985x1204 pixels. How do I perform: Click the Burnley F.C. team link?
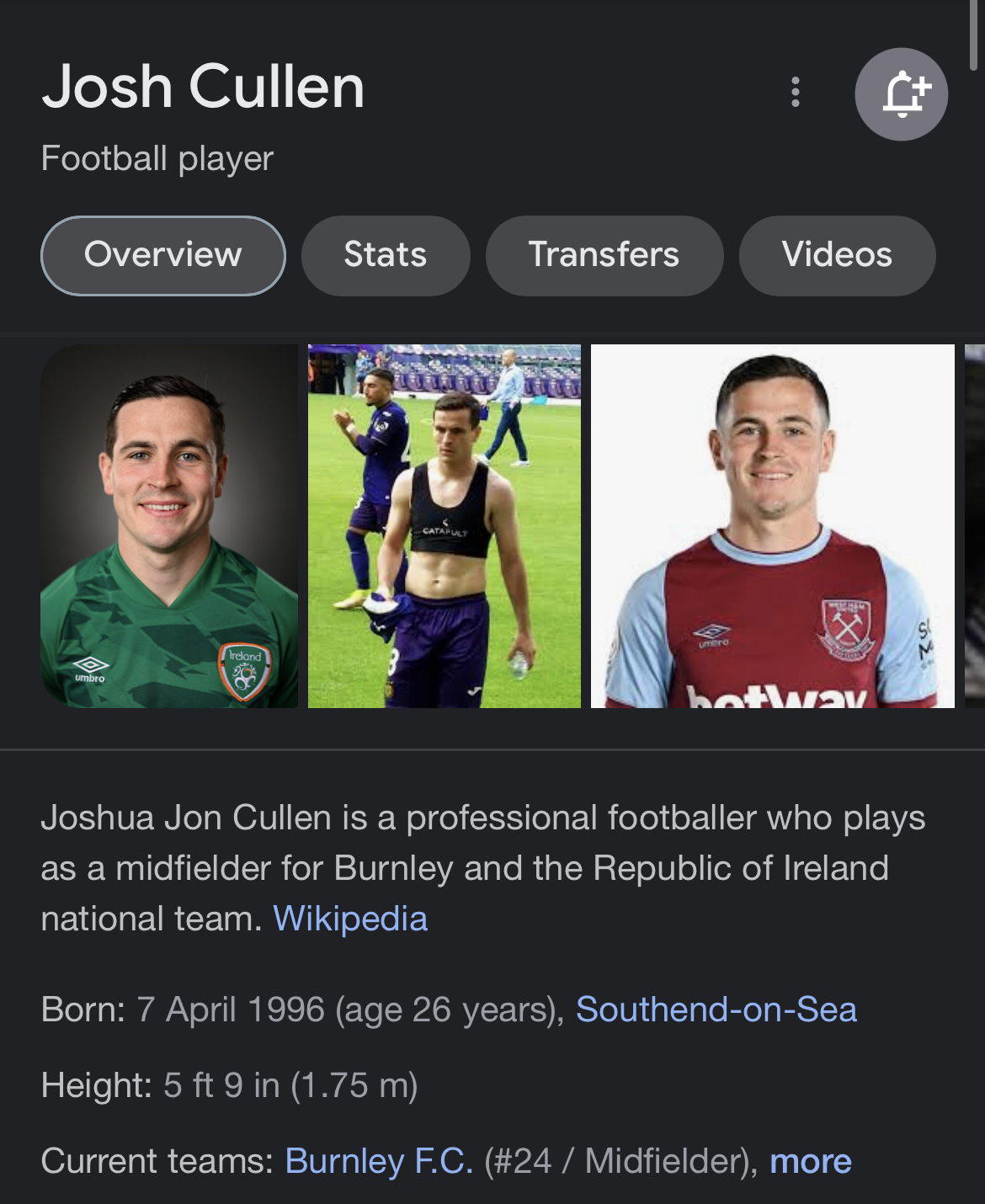pyautogui.click(x=379, y=1161)
